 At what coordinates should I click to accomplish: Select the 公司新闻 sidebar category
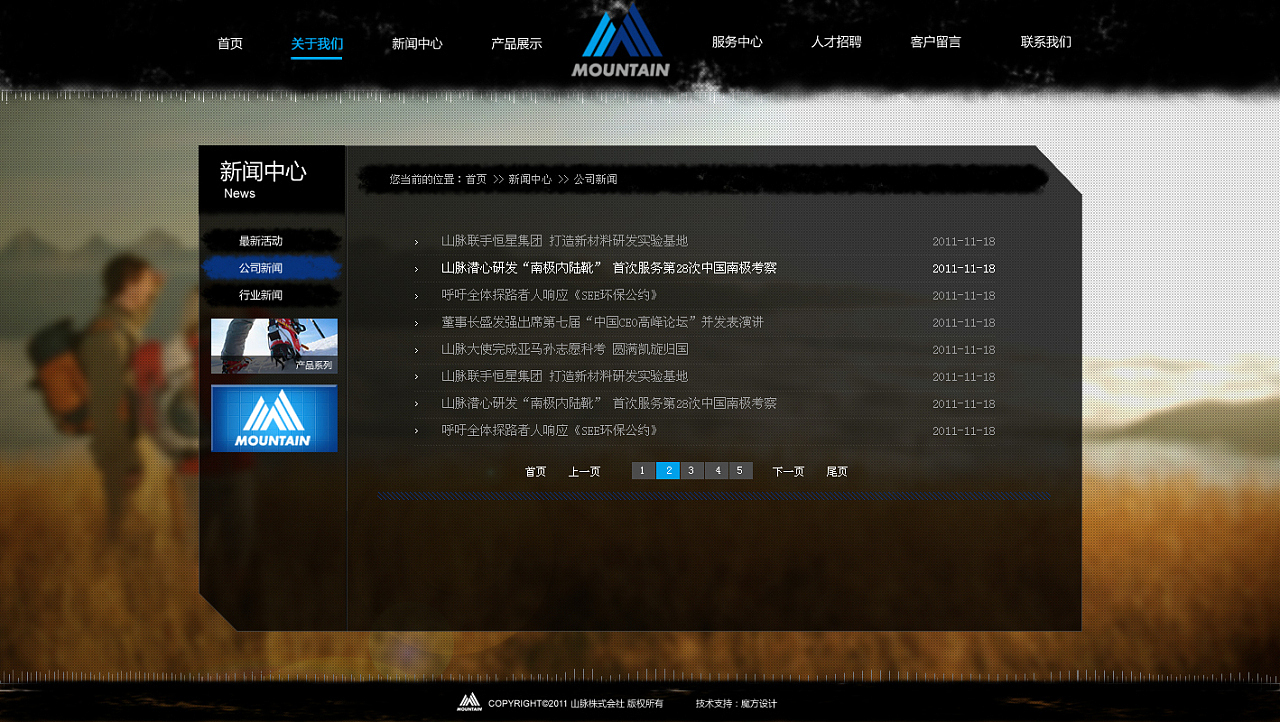coord(272,268)
